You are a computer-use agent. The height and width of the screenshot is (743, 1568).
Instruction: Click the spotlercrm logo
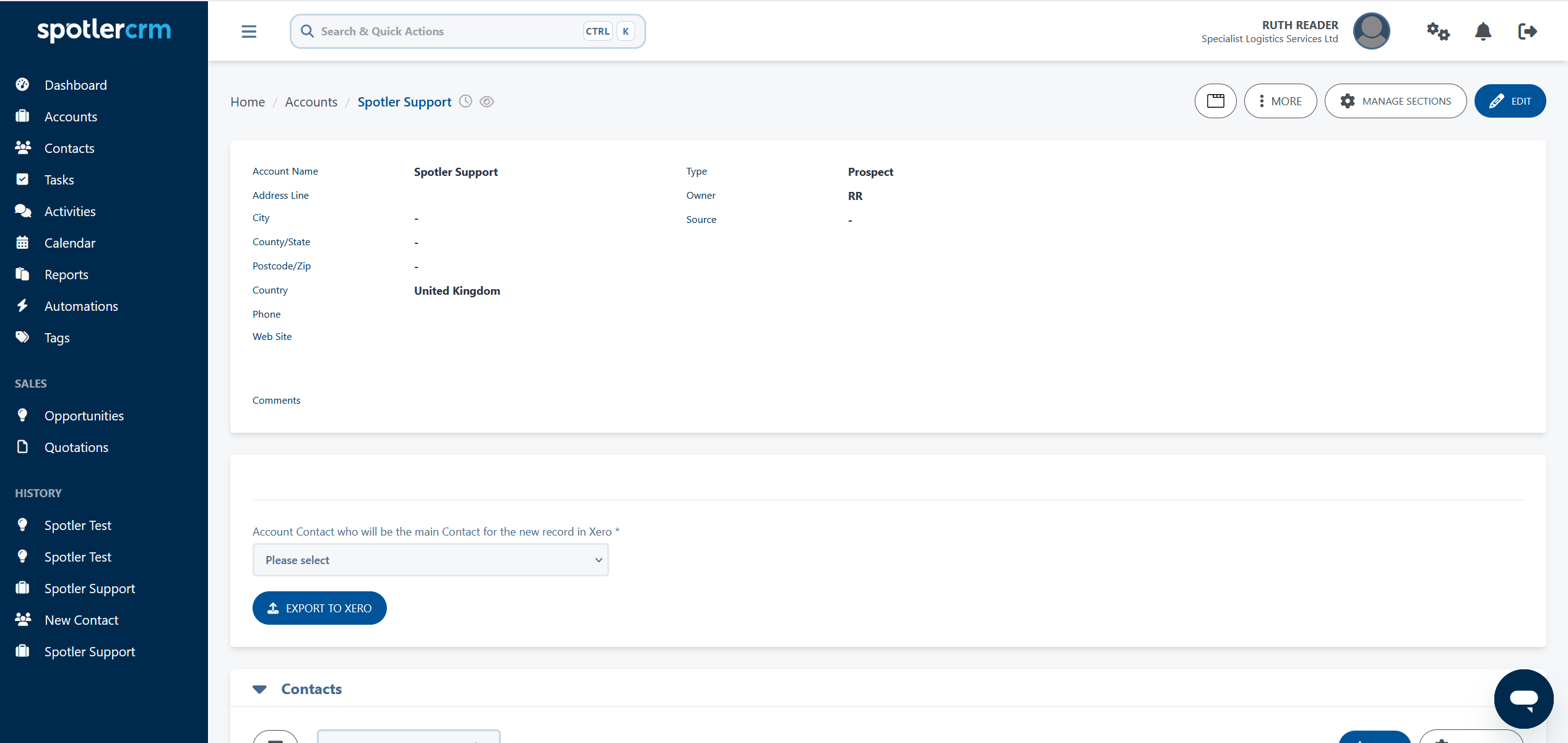click(104, 30)
